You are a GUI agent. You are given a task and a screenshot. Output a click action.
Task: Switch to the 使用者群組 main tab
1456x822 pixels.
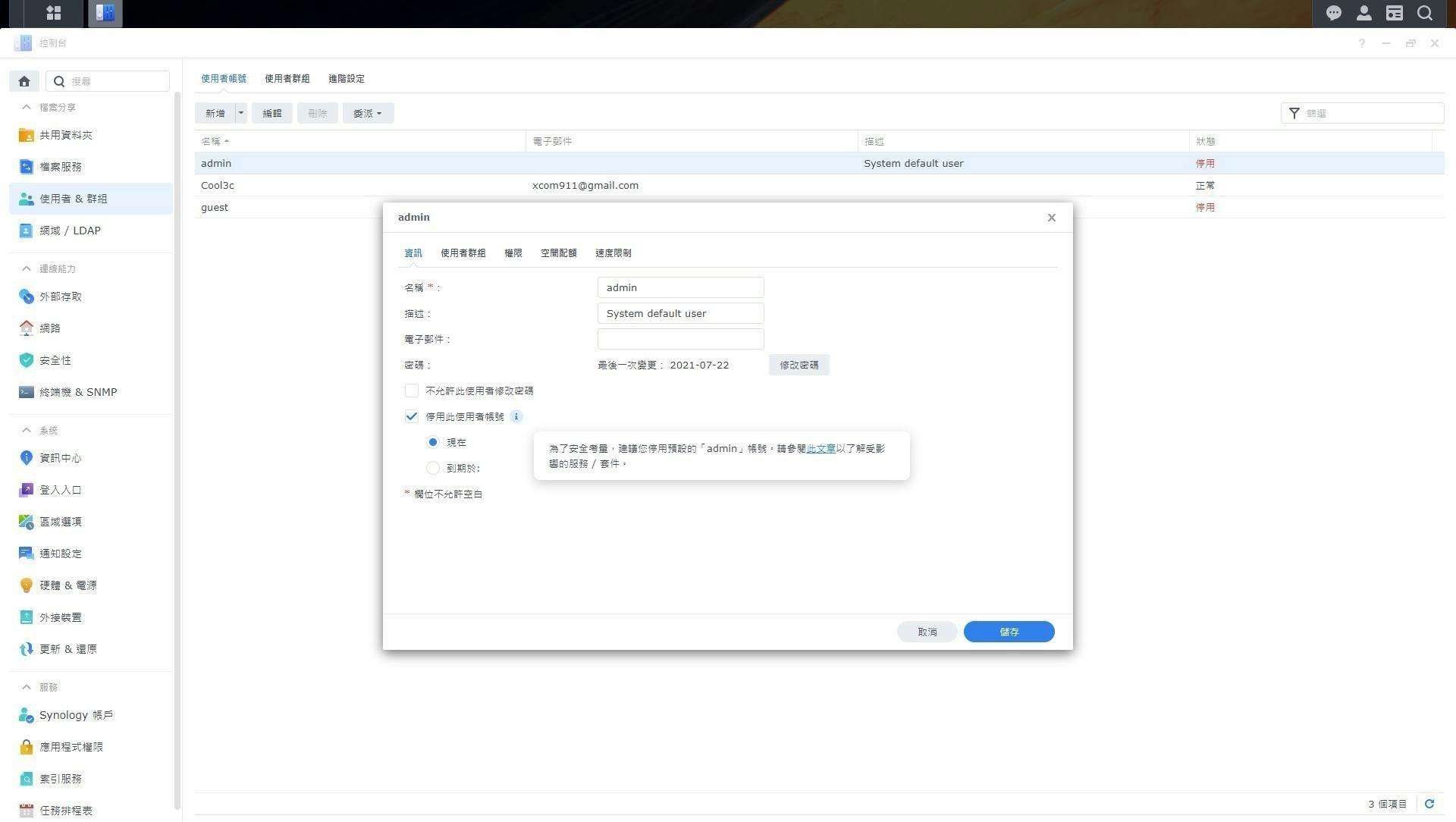[287, 79]
